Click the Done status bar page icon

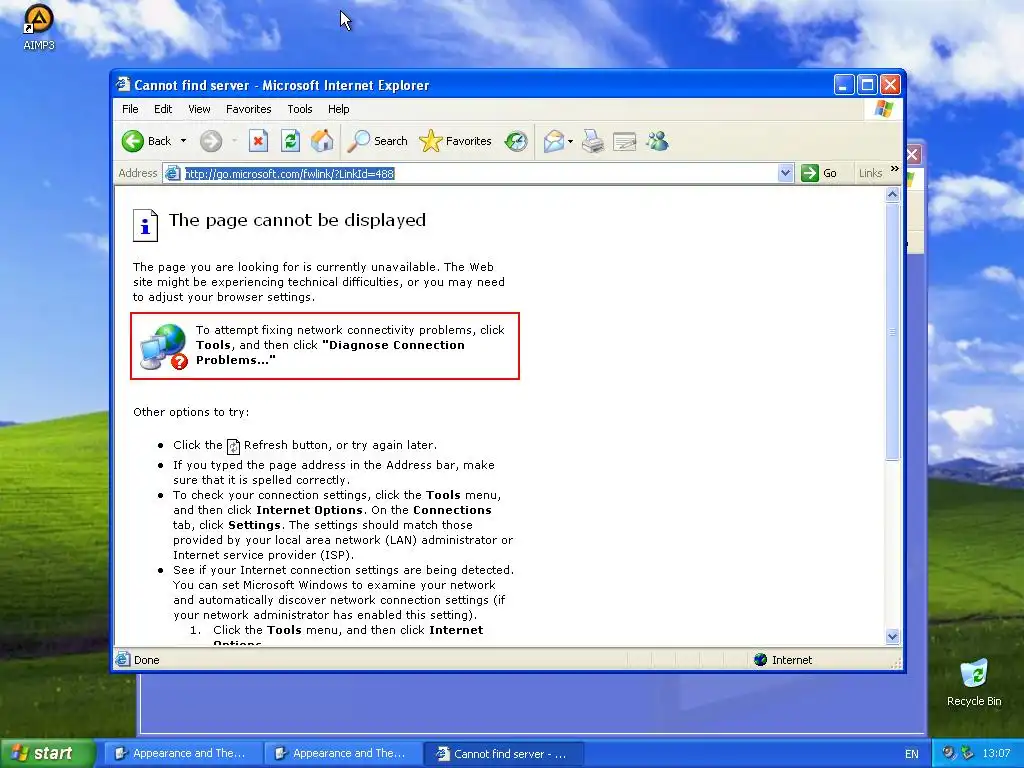[123, 660]
